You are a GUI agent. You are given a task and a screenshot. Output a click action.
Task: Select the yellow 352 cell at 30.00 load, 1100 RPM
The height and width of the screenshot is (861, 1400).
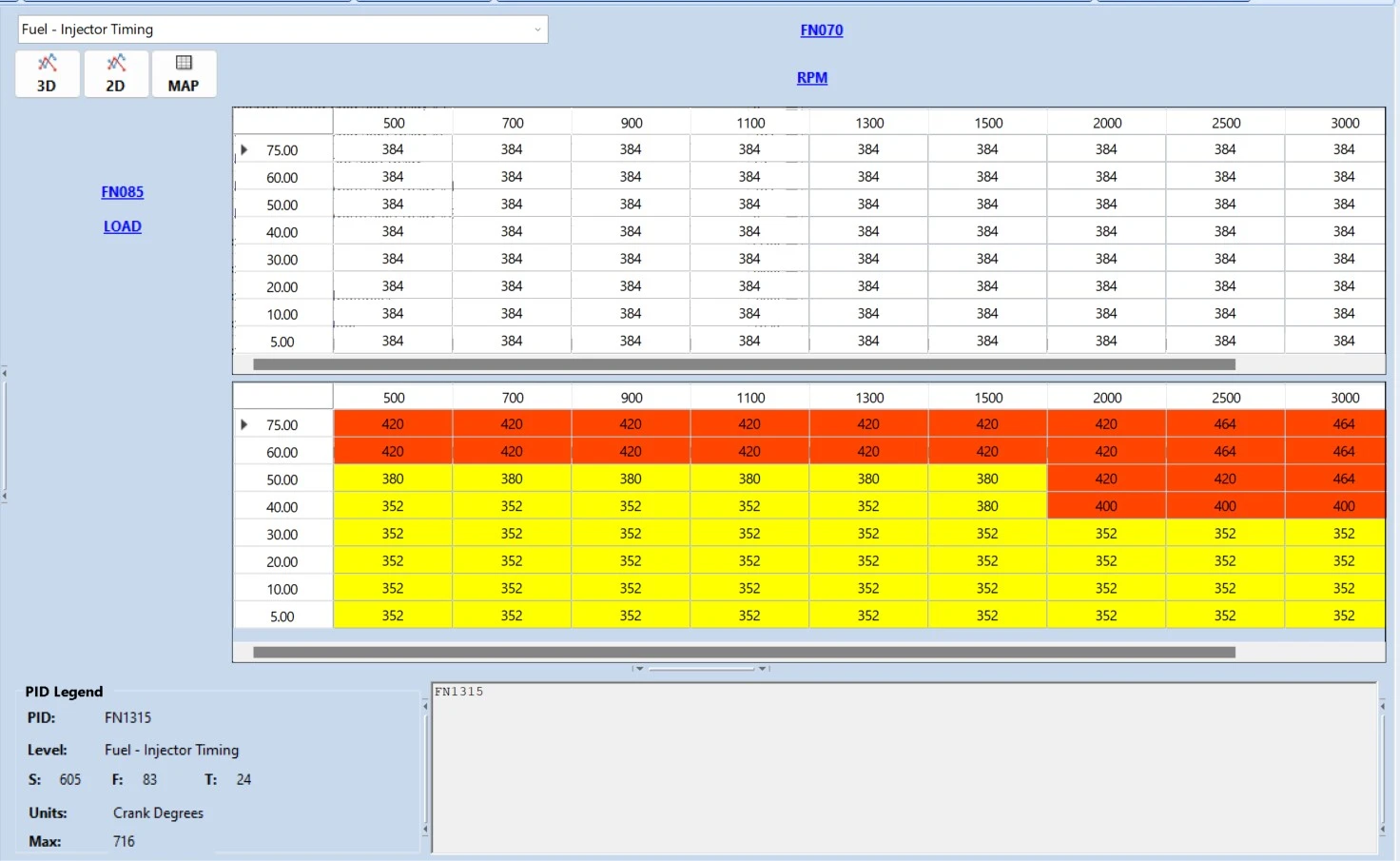pyautogui.click(x=749, y=534)
